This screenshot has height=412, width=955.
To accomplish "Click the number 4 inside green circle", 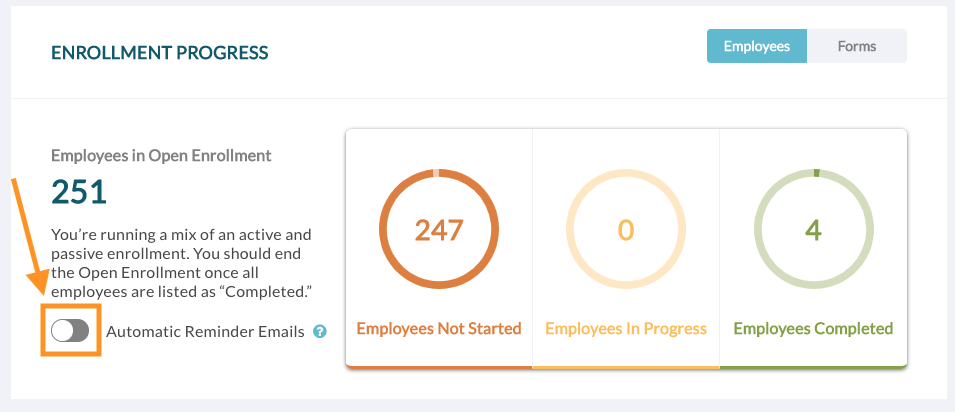I will tap(814, 230).
